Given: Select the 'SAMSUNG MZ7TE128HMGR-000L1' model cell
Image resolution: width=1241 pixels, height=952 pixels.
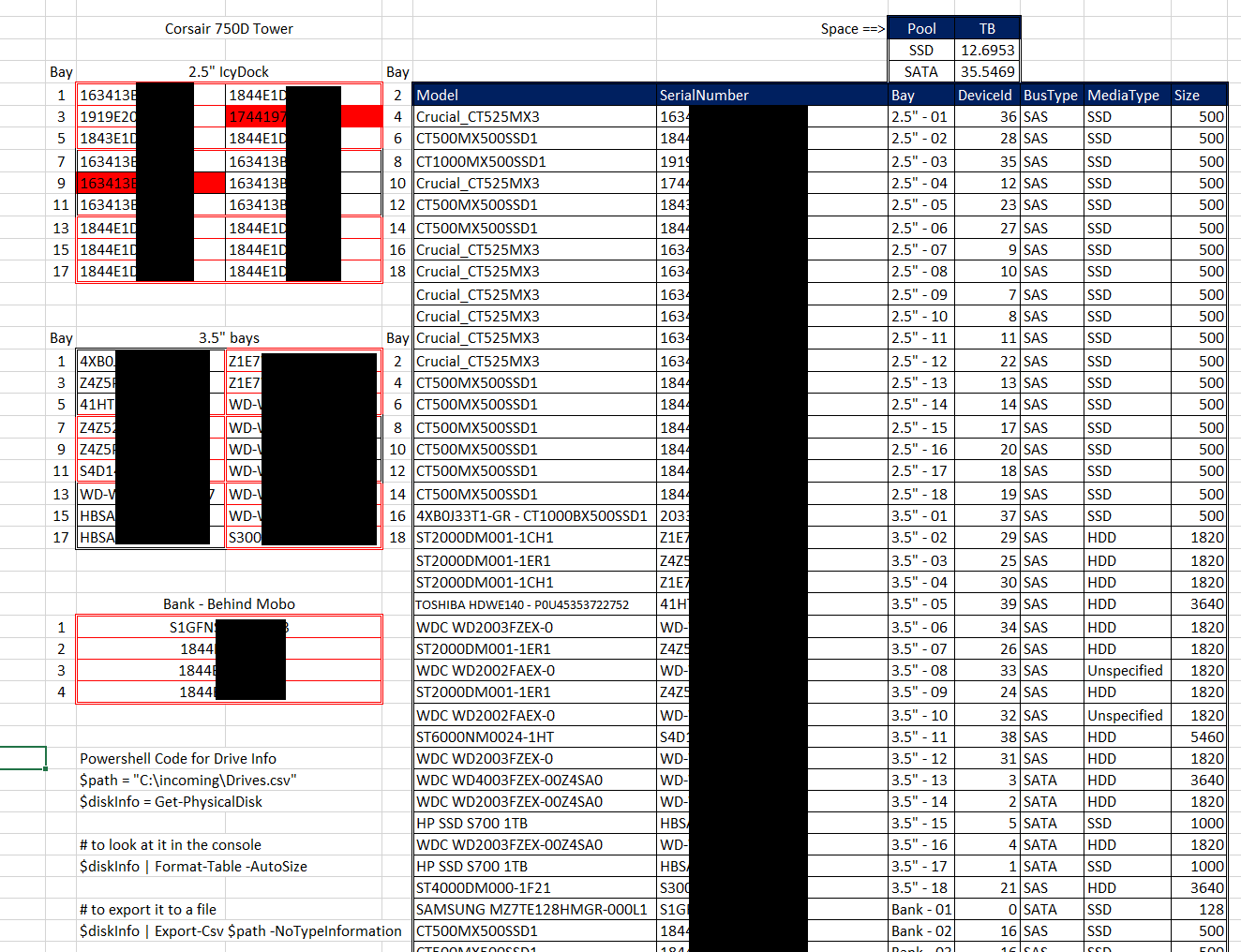Looking at the screenshot, I should pos(534,910).
